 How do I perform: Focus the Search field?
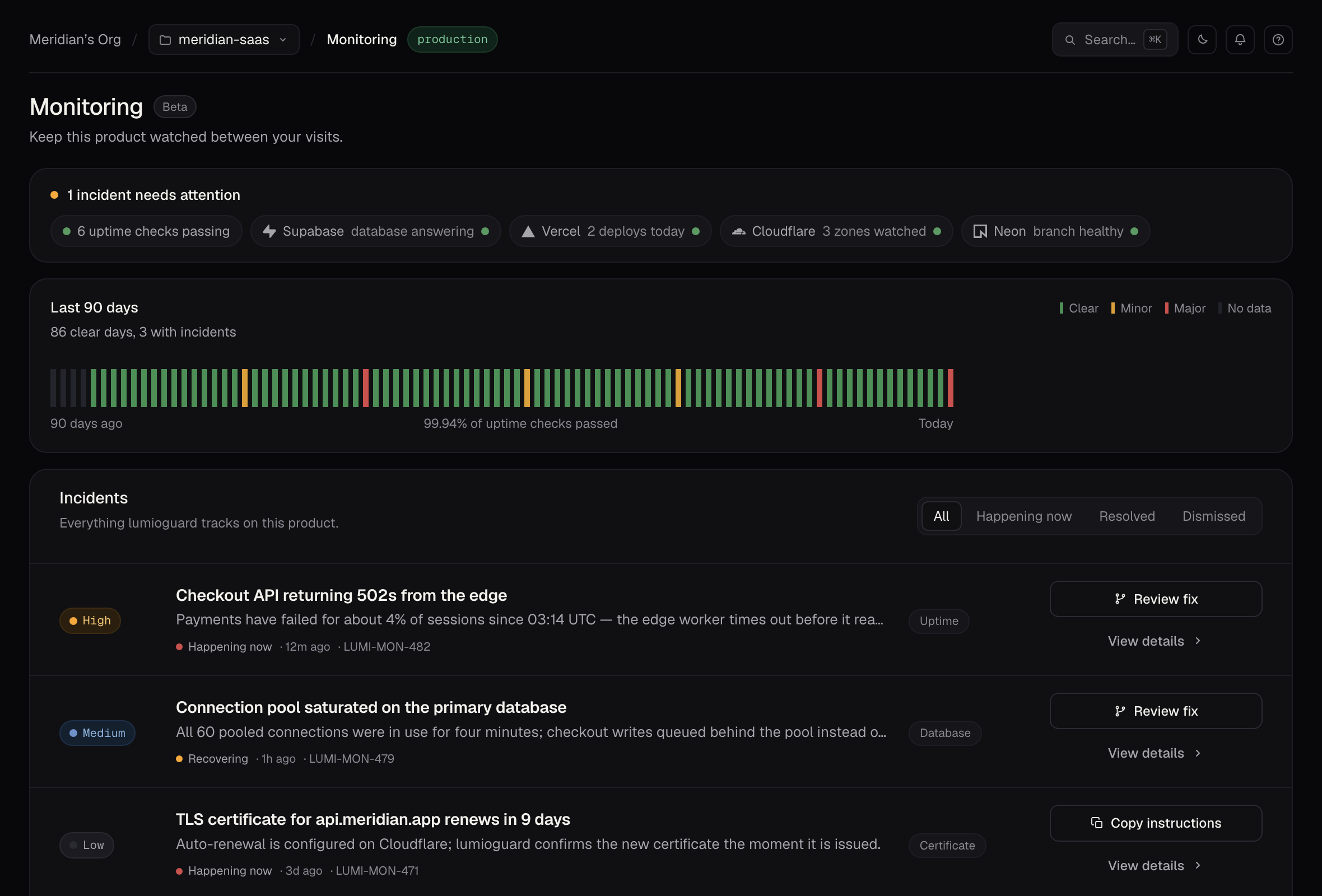[x=1115, y=39]
